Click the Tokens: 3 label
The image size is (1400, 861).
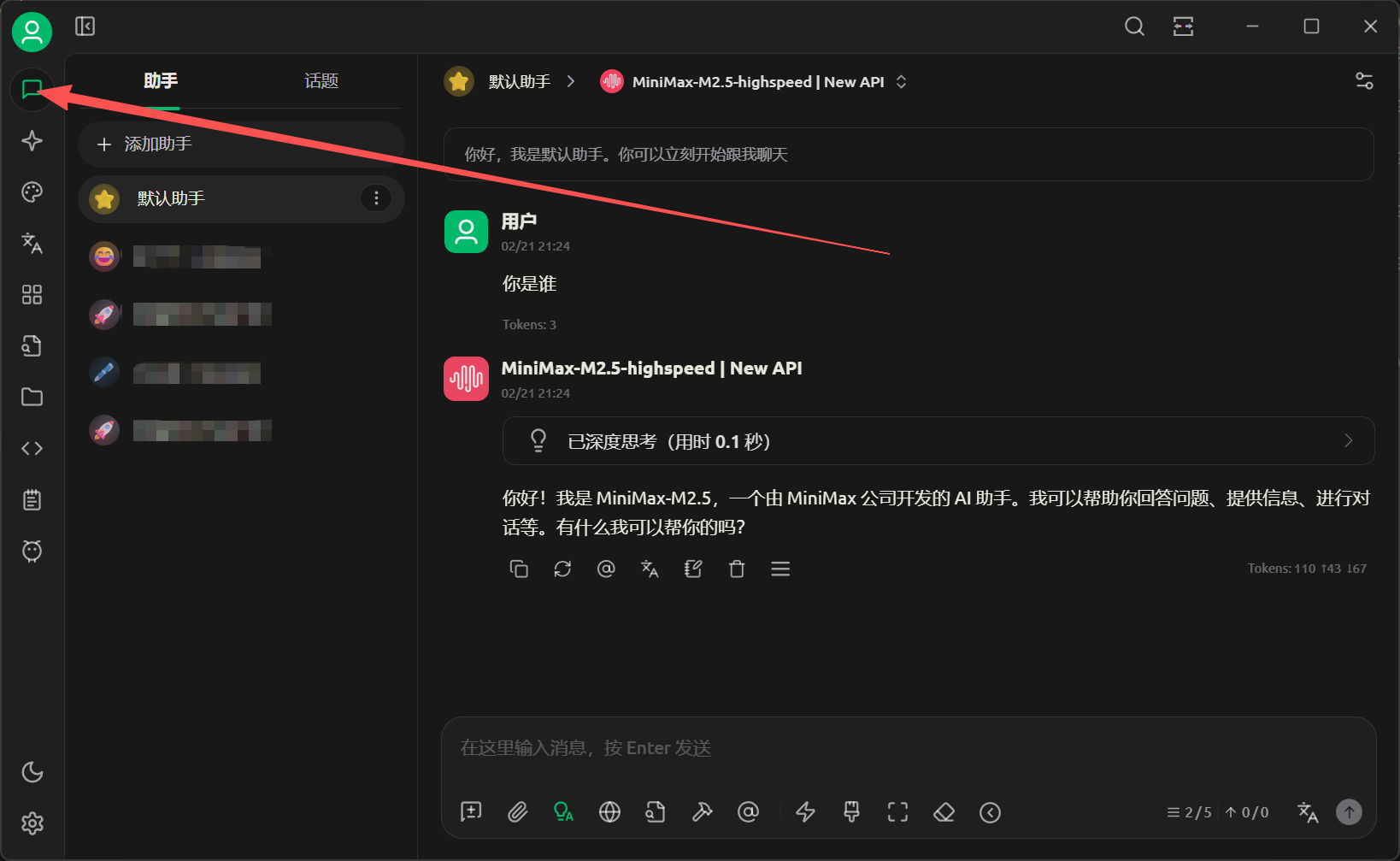[x=529, y=325]
